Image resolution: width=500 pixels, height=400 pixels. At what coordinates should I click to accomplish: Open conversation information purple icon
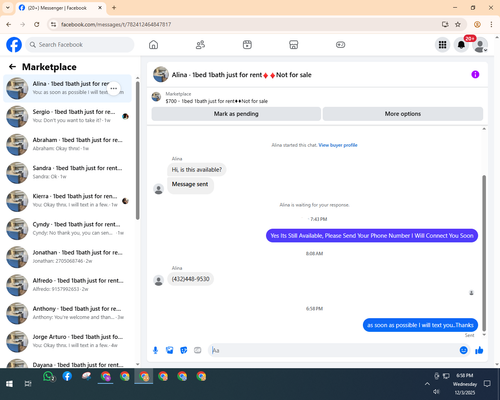[x=475, y=74]
